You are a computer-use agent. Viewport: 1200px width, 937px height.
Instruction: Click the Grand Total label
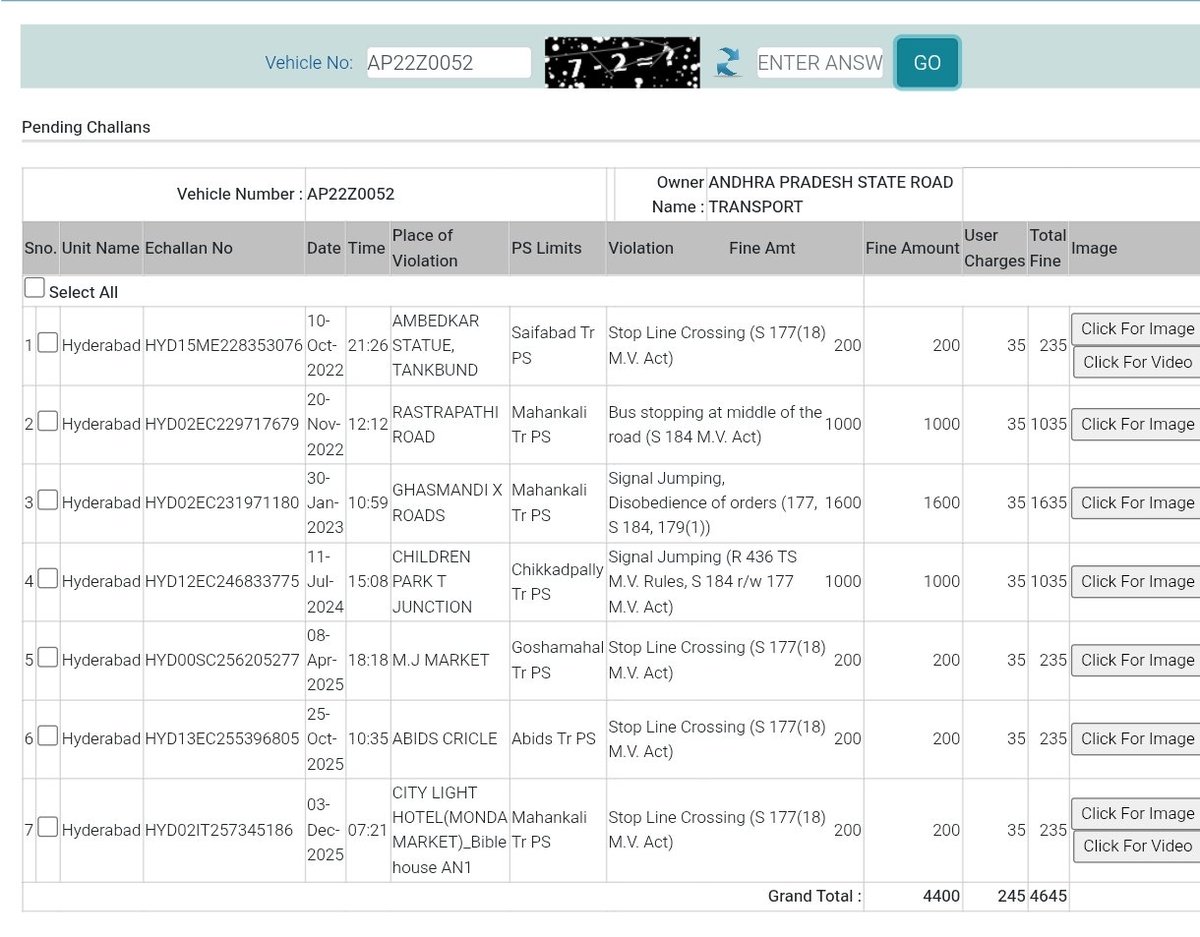(814, 896)
